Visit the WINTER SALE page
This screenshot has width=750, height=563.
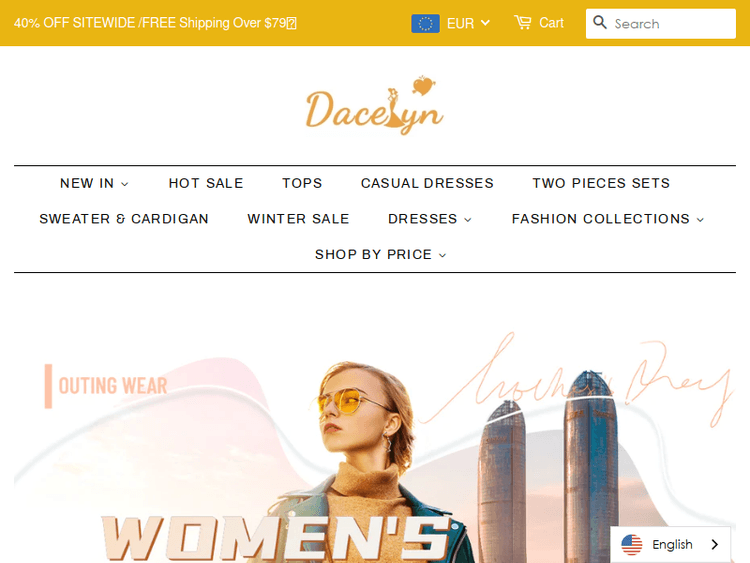[x=298, y=219]
